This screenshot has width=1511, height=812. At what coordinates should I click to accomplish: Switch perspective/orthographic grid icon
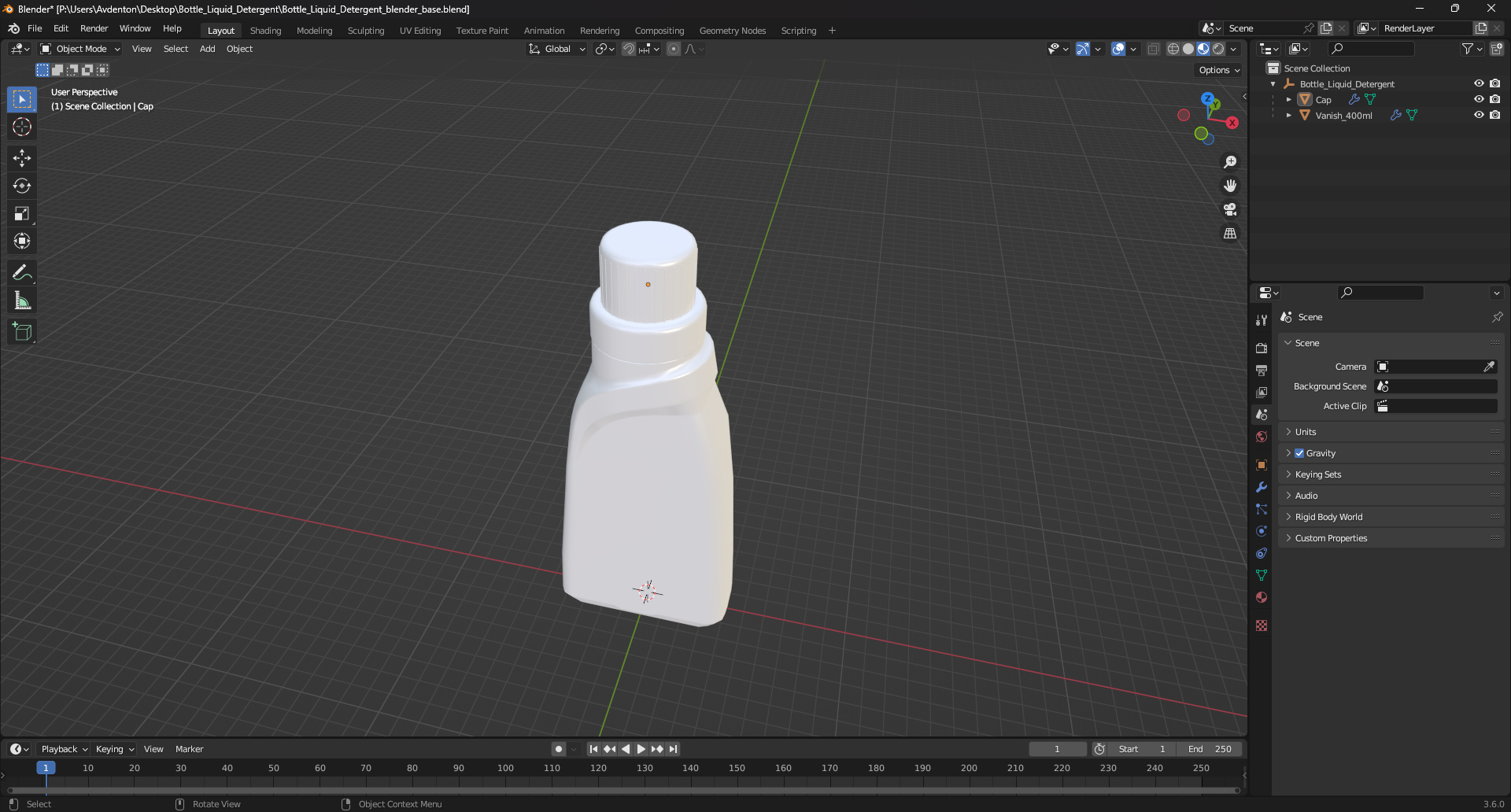click(1230, 233)
